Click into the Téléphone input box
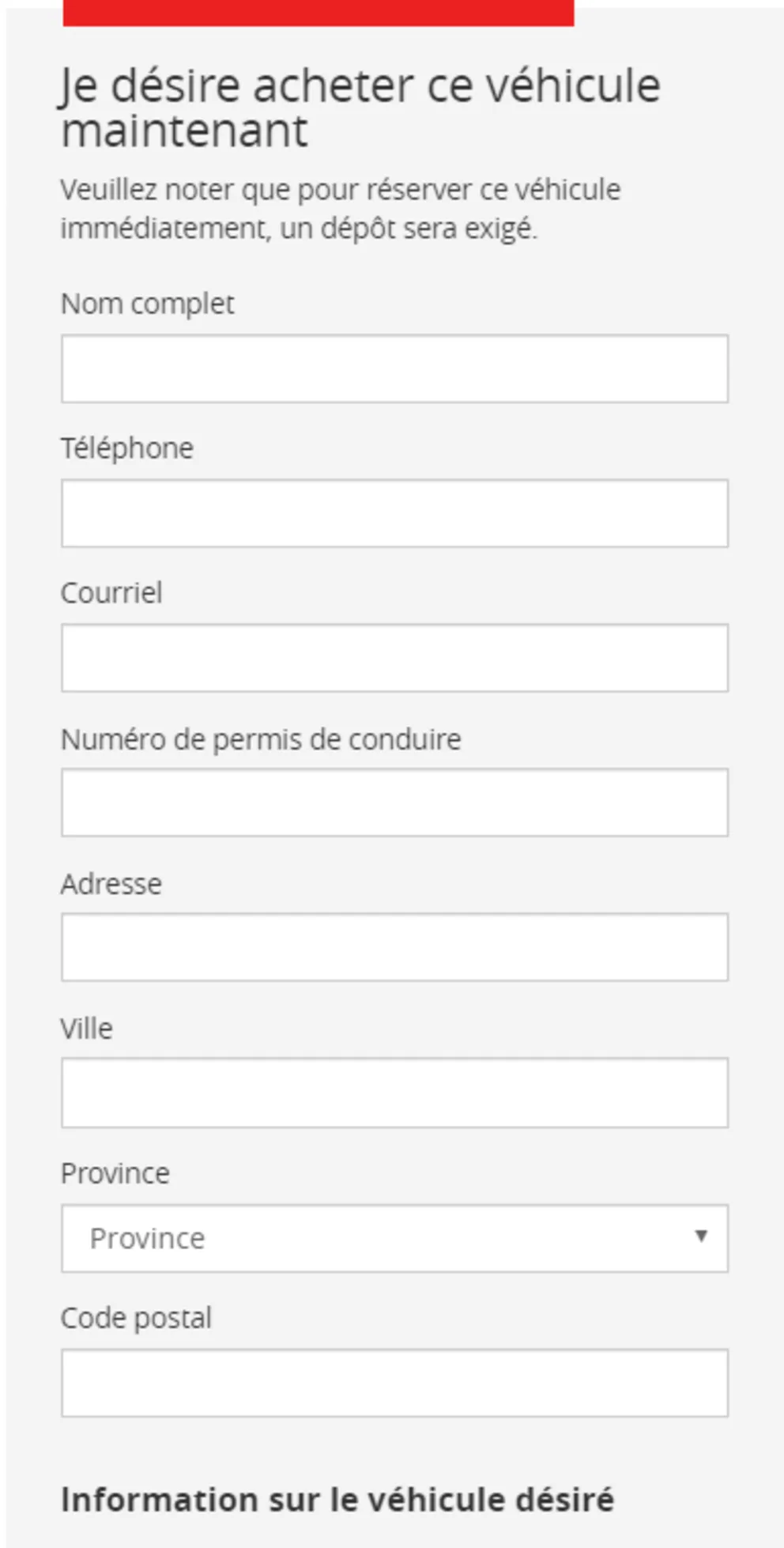The height and width of the screenshot is (1548, 784). (x=394, y=513)
